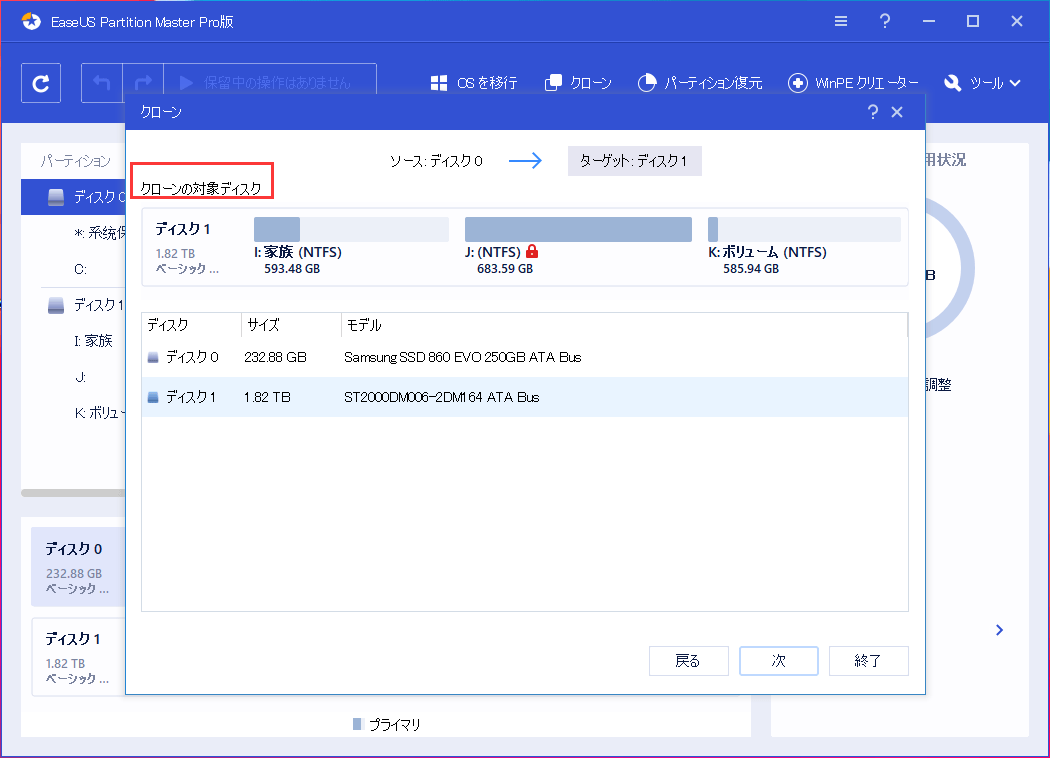
Task: Click Samsung SSD 860 EVO model text
Action: [463, 358]
